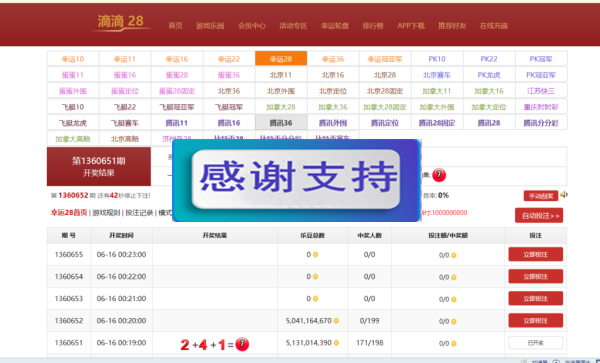Viewport: 600px width, 363px height.
Task: Open the 幸运28首页 link
Action: [x=69, y=213]
